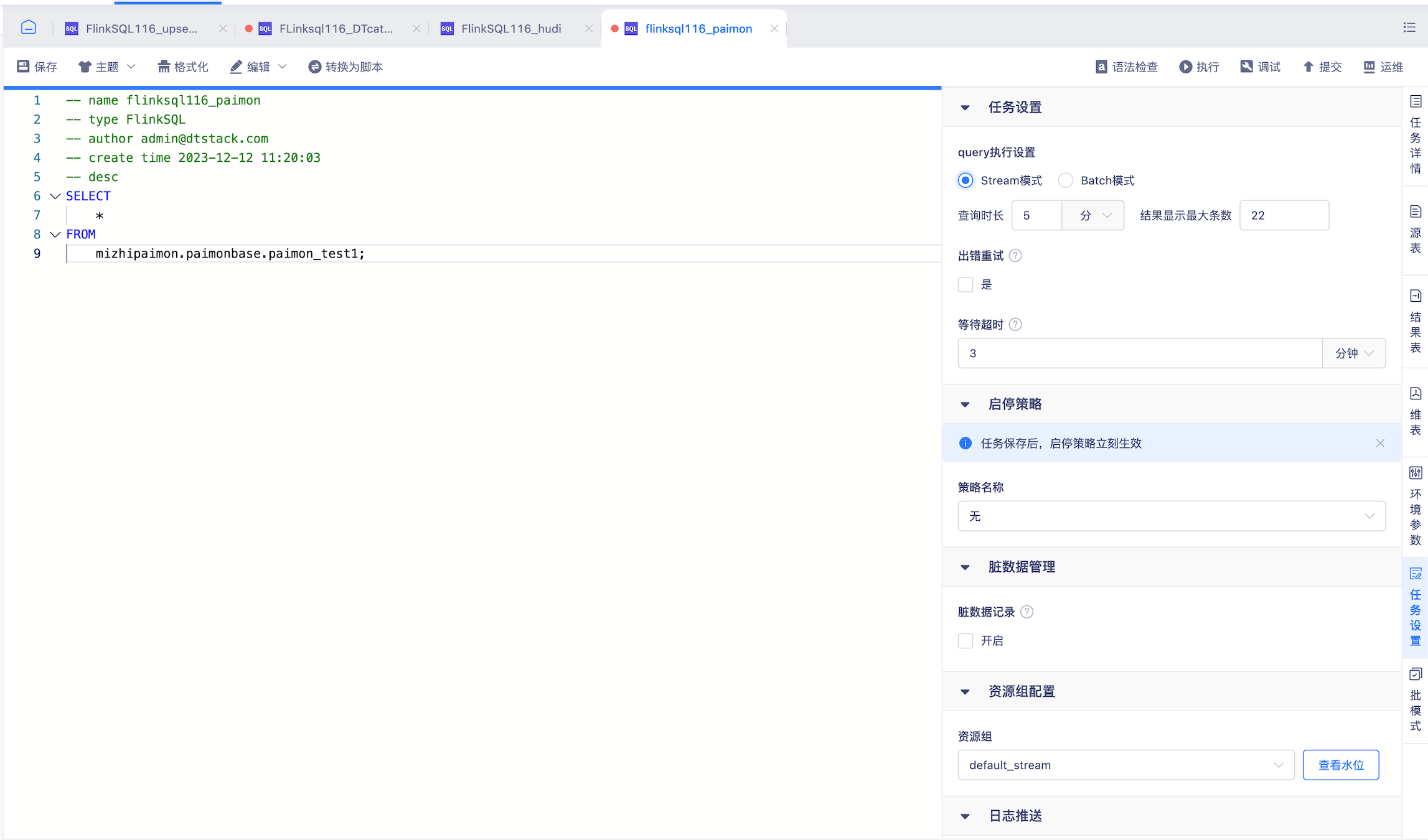Viewport: 1428px width, 840px height.
Task: Enable dirty data record 开启 checkbox
Action: pos(965,640)
